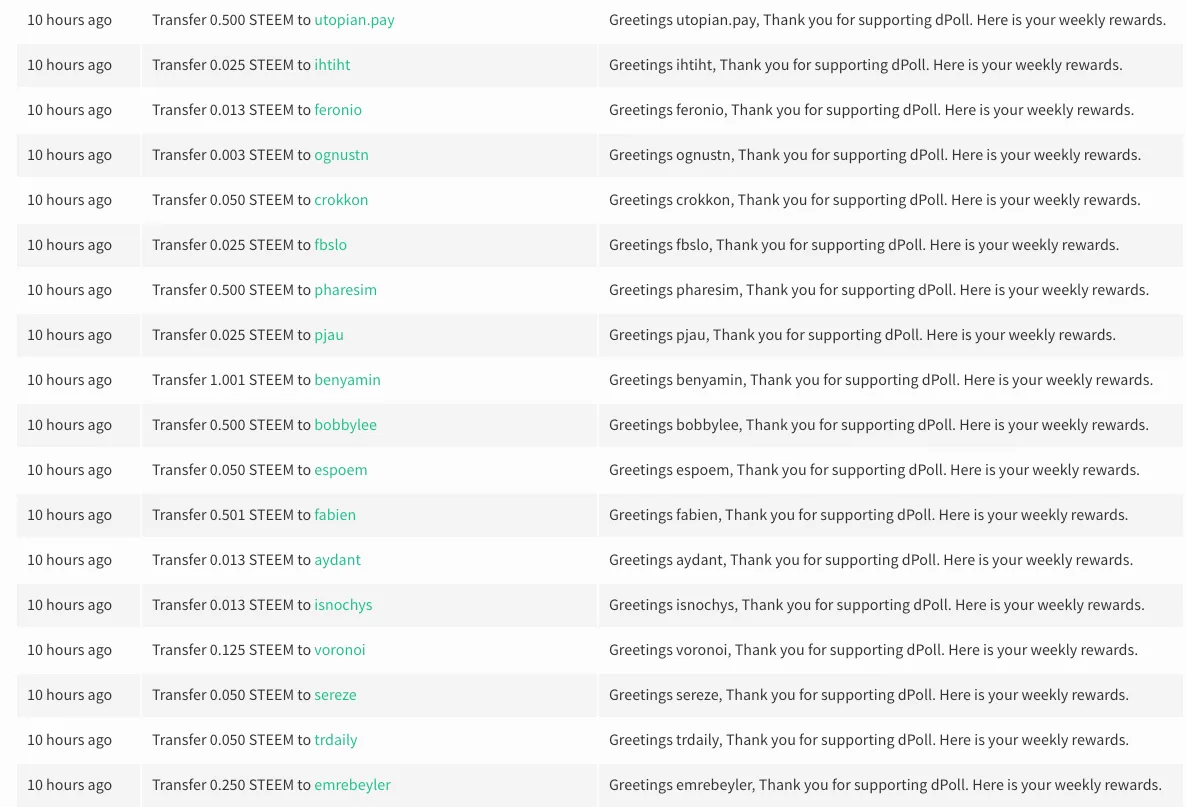
Task: Click '10 hours ago' in crokkon row
Action: click(x=70, y=200)
